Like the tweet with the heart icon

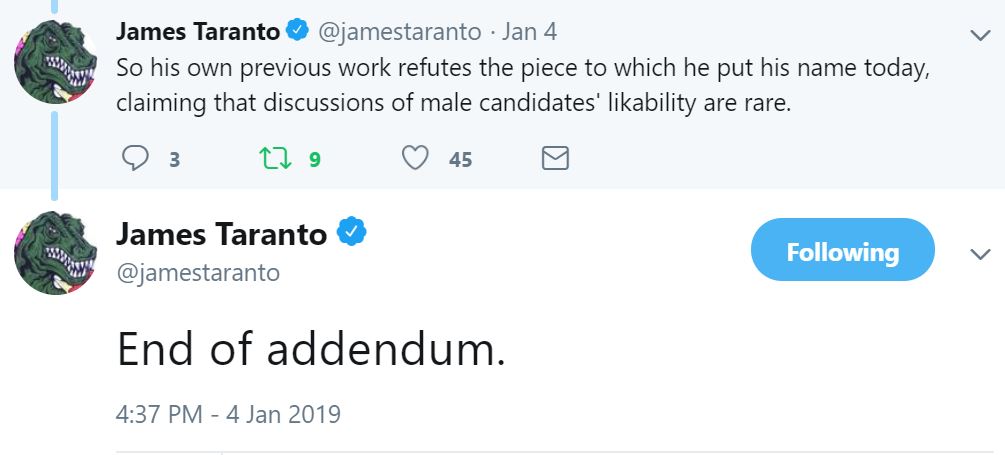pyautogui.click(x=415, y=158)
